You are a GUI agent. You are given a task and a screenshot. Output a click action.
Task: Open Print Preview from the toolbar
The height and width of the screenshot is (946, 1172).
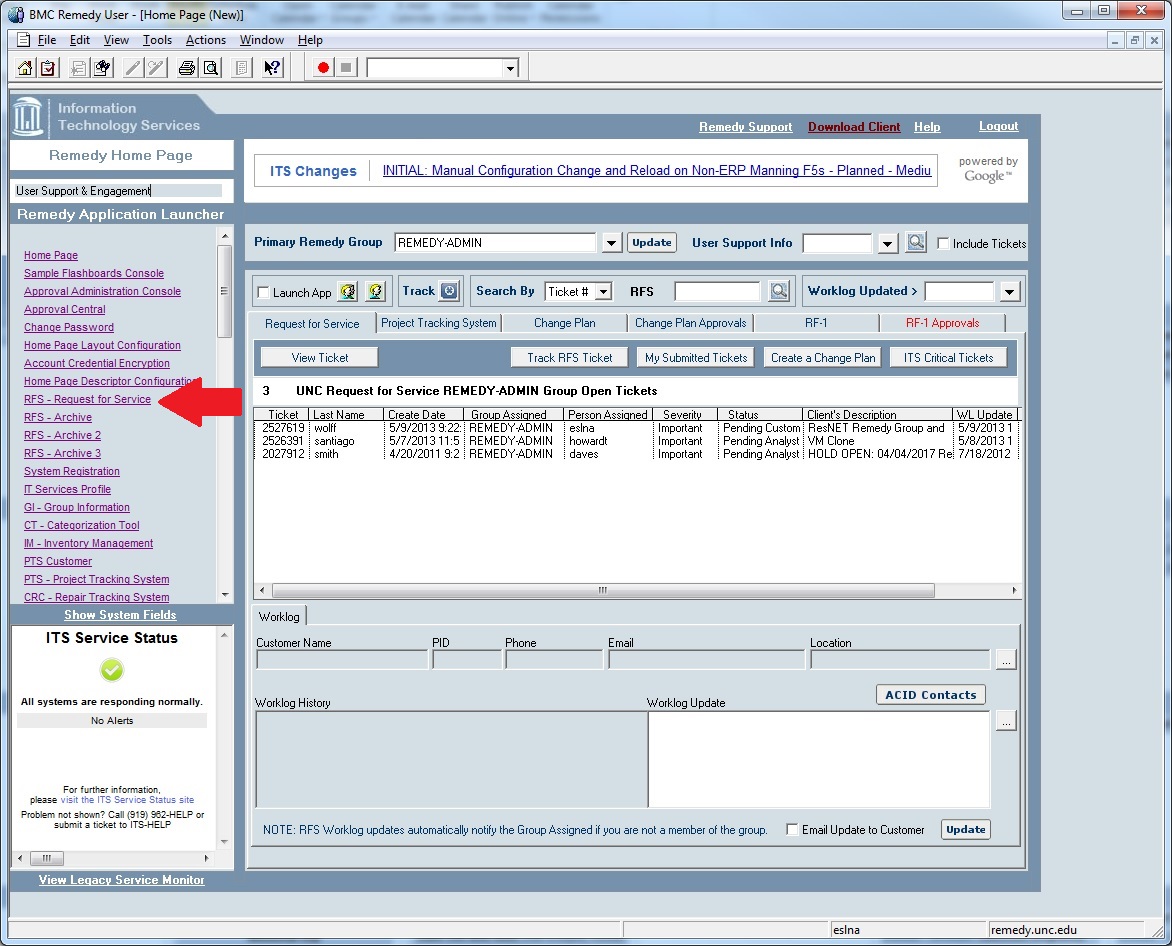pyautogui.click(x=211, y=68)
